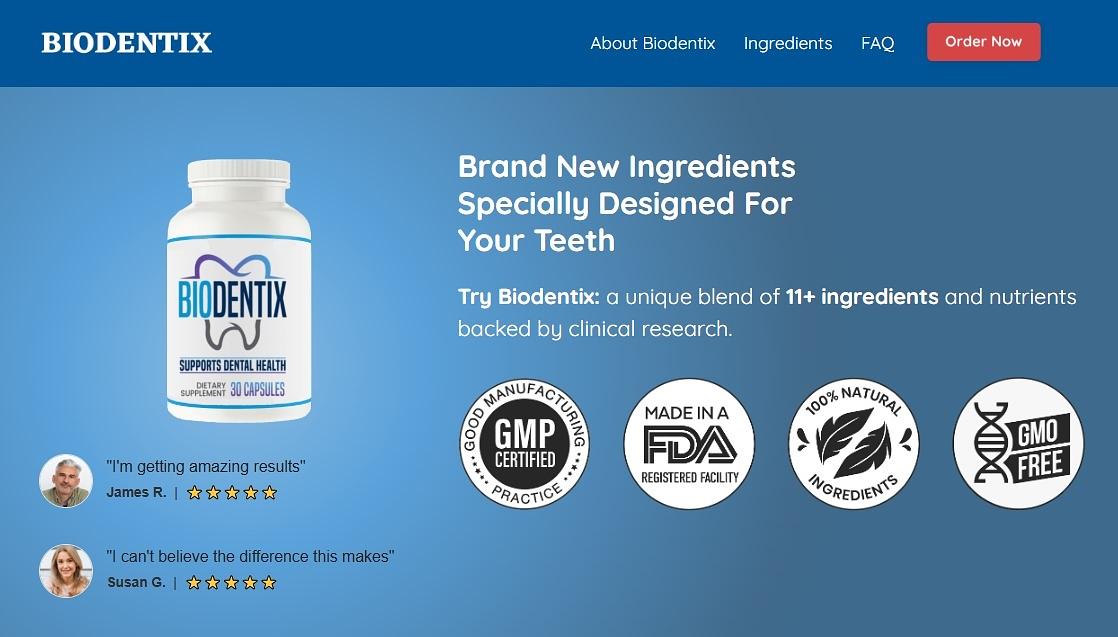Click Susan G.'s five-star rating
Screen dimensions: 1118x637
(x=231, y=583)
